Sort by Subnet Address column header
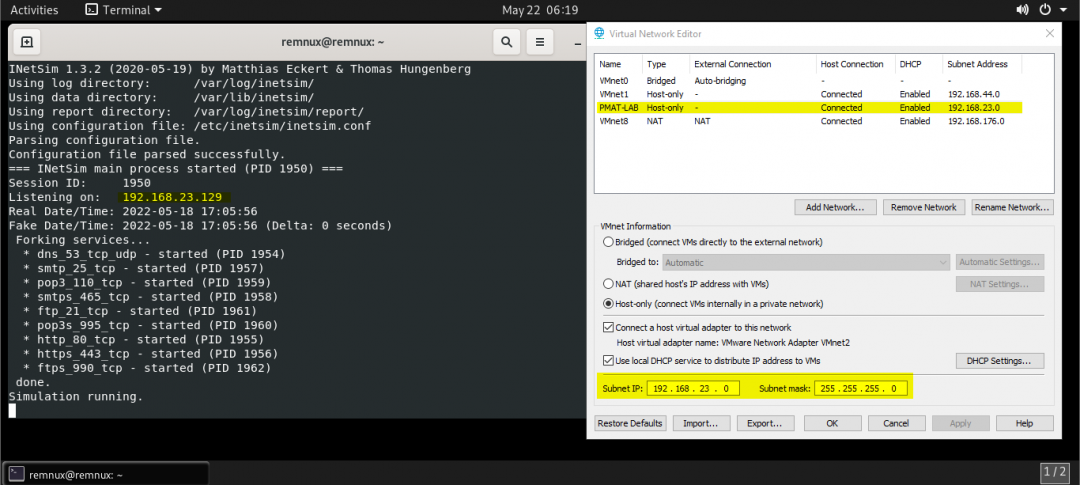Screen dimensions: 1080x485 (x=982, y=64)
